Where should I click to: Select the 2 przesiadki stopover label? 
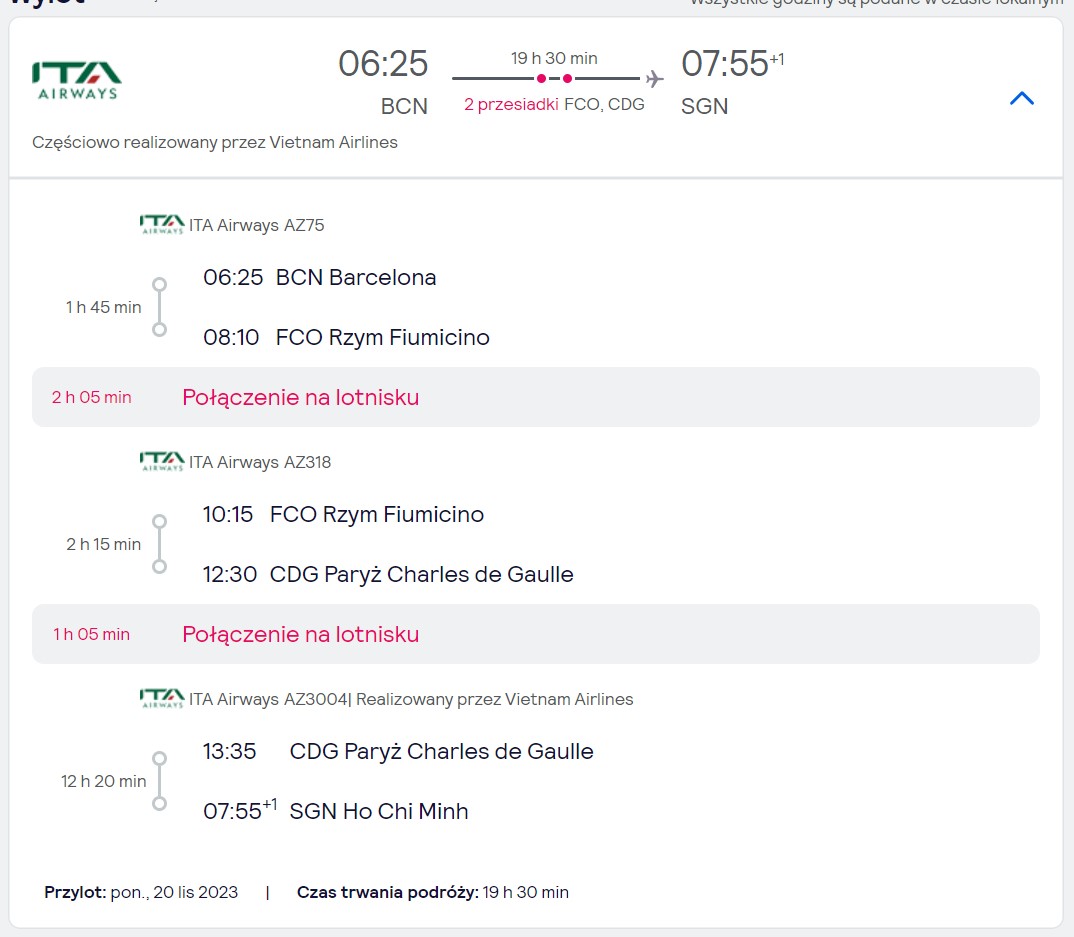[x=511, y=104]
